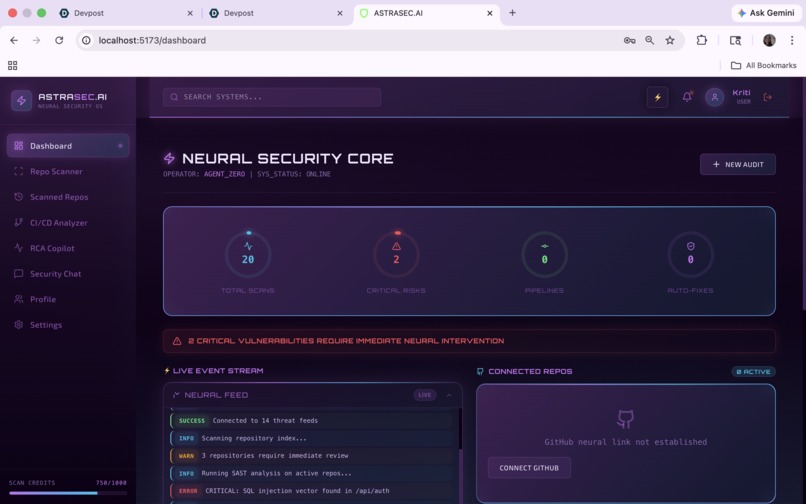This screenshot has width=806, height=504.
Task: Click the warning triangle in vulnerabilities banner
Action: pos(177,341)
